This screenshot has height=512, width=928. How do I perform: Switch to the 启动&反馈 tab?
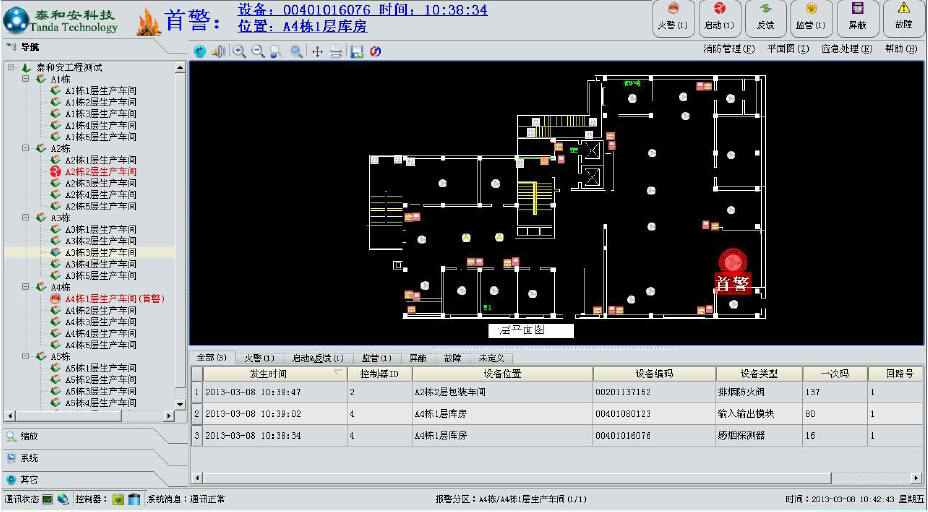coord(316,358)
